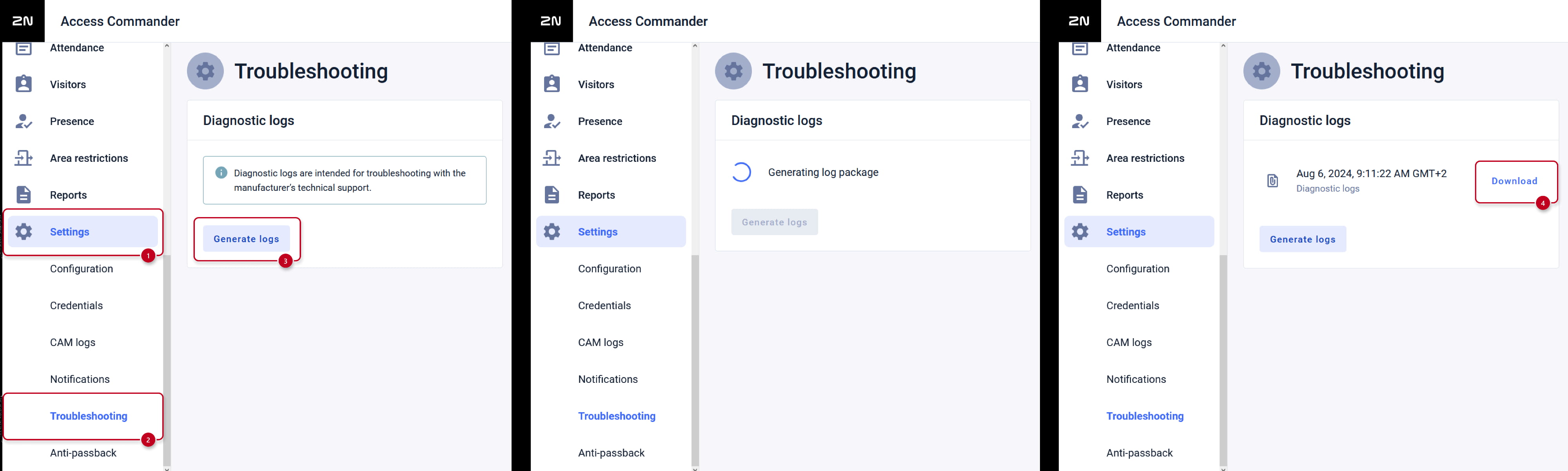The height and width of the screenshot is (471, 1568).
Task: Click the 2N logo in the left panel
Action: pyautogui.click(x=22, y=21)
